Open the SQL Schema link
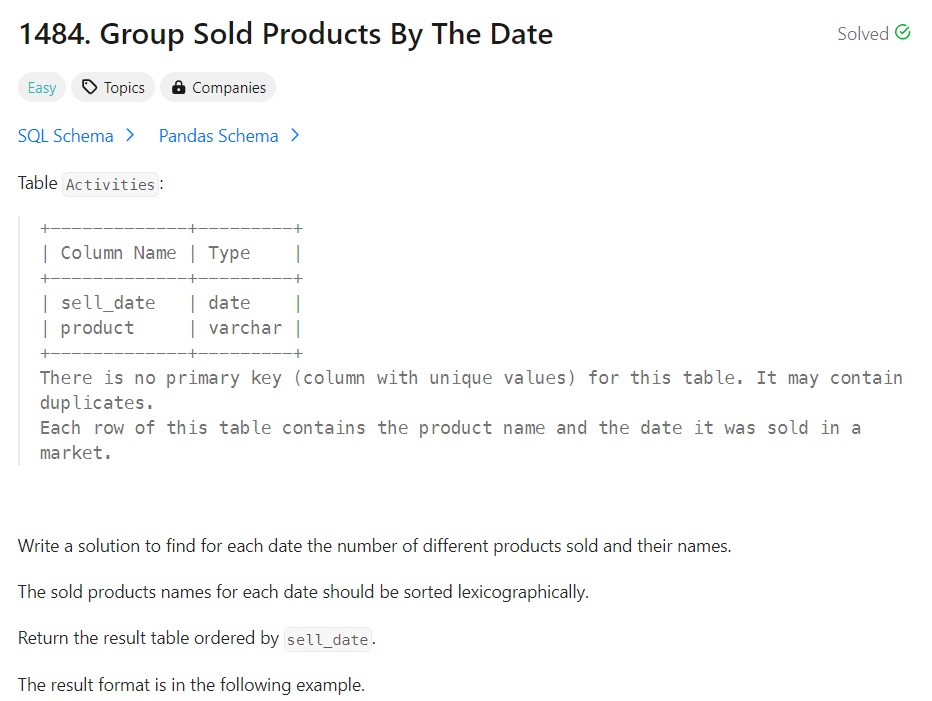The image size is (932, 701). [x=65, y=136]
